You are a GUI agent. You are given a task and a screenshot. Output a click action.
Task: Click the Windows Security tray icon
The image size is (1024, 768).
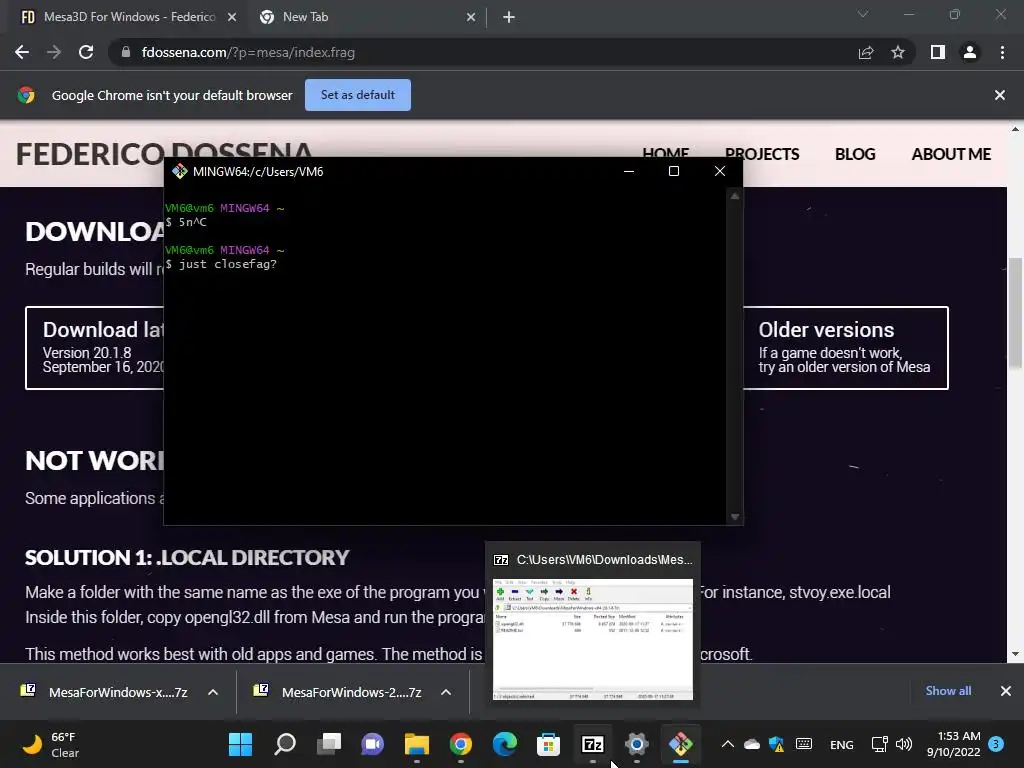point(776,744)
